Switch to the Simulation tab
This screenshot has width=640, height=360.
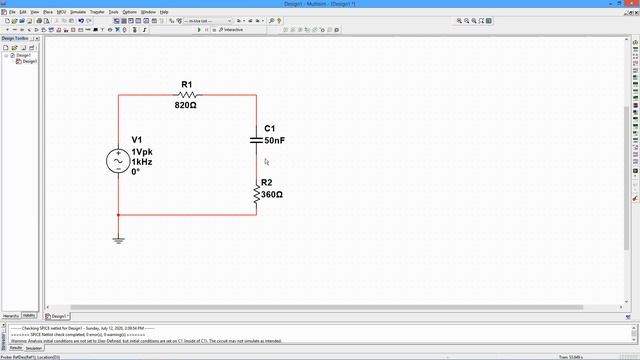pyautogui.click(x=33, y=348)
